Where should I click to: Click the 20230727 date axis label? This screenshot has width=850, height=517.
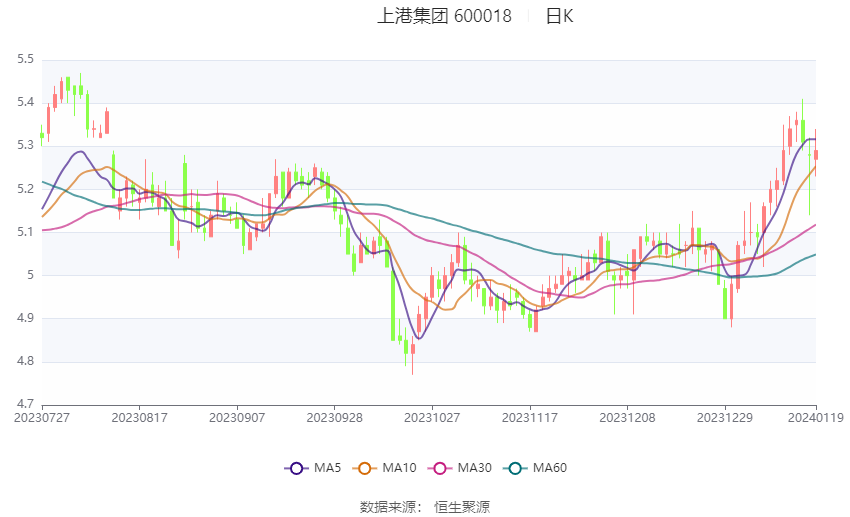point(41,417)
